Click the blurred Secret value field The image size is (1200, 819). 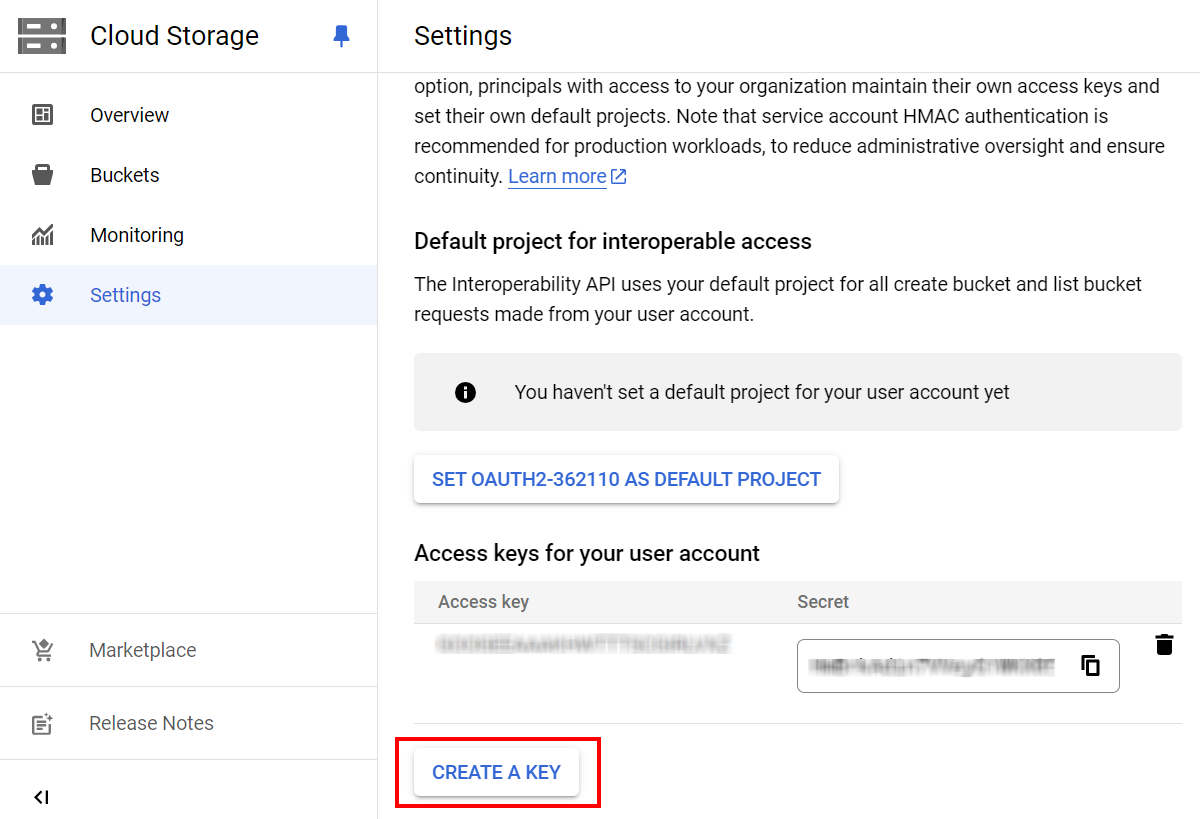[932, 666]
